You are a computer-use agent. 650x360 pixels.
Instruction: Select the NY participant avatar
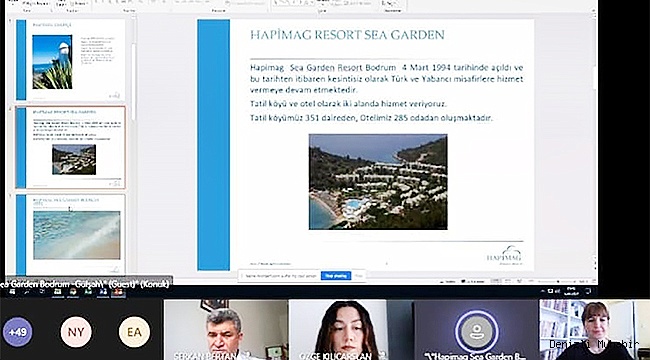[76, 332]
